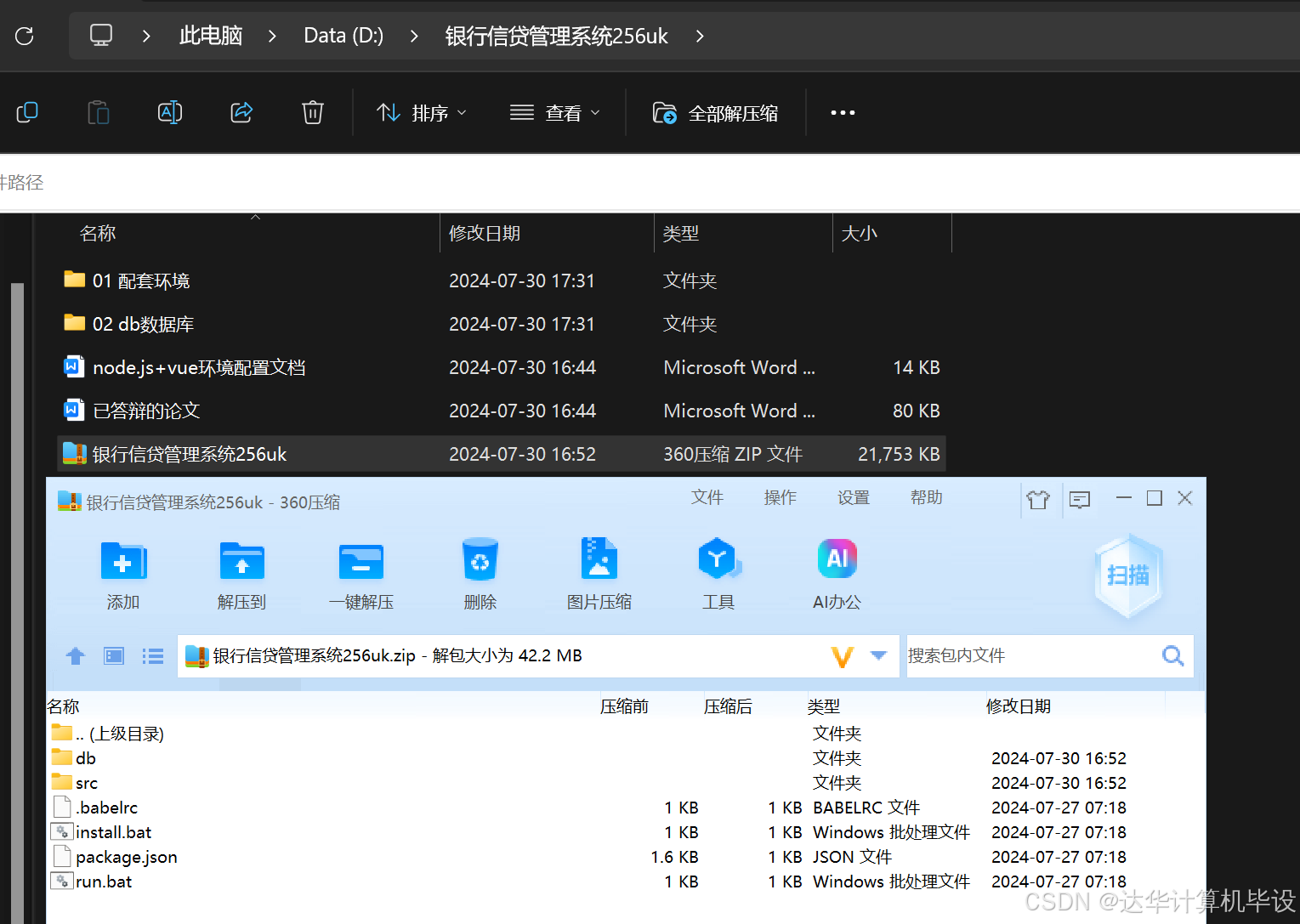Sort archive list by 压缩后 column
This screenshot has width=1300, height=924.
point(729,706)
